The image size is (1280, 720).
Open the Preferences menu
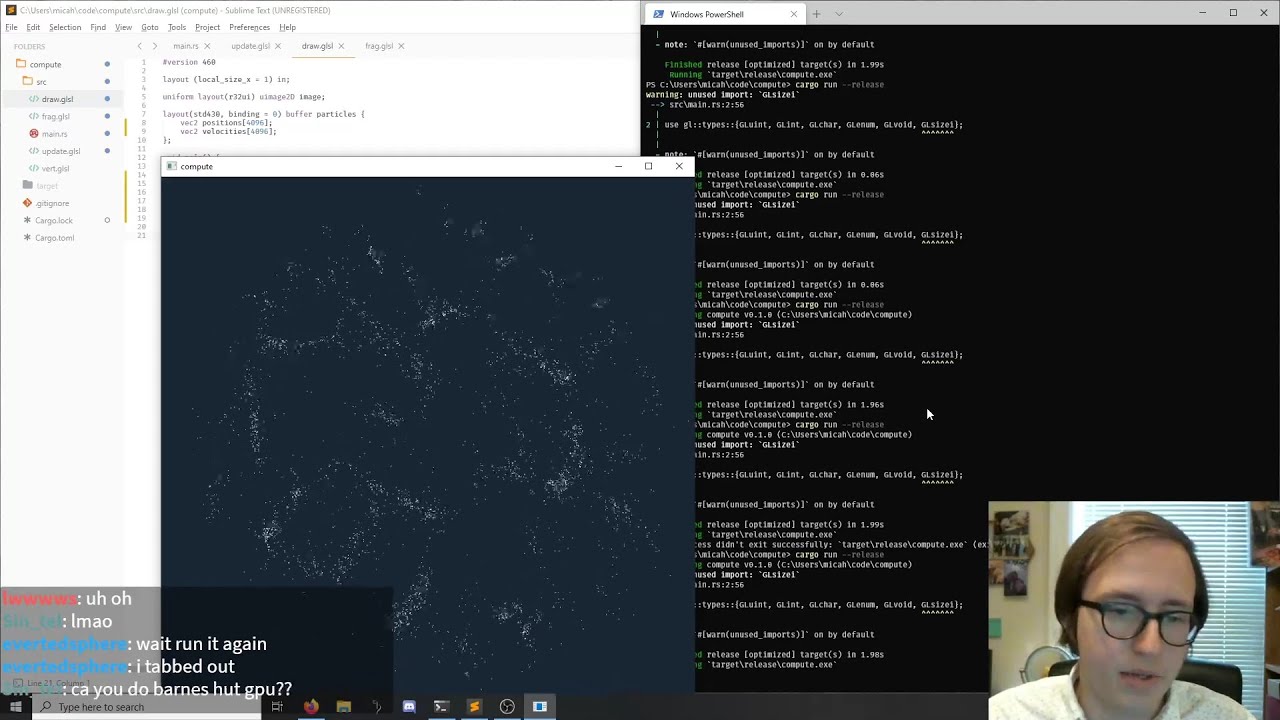[x=249, y=27]
